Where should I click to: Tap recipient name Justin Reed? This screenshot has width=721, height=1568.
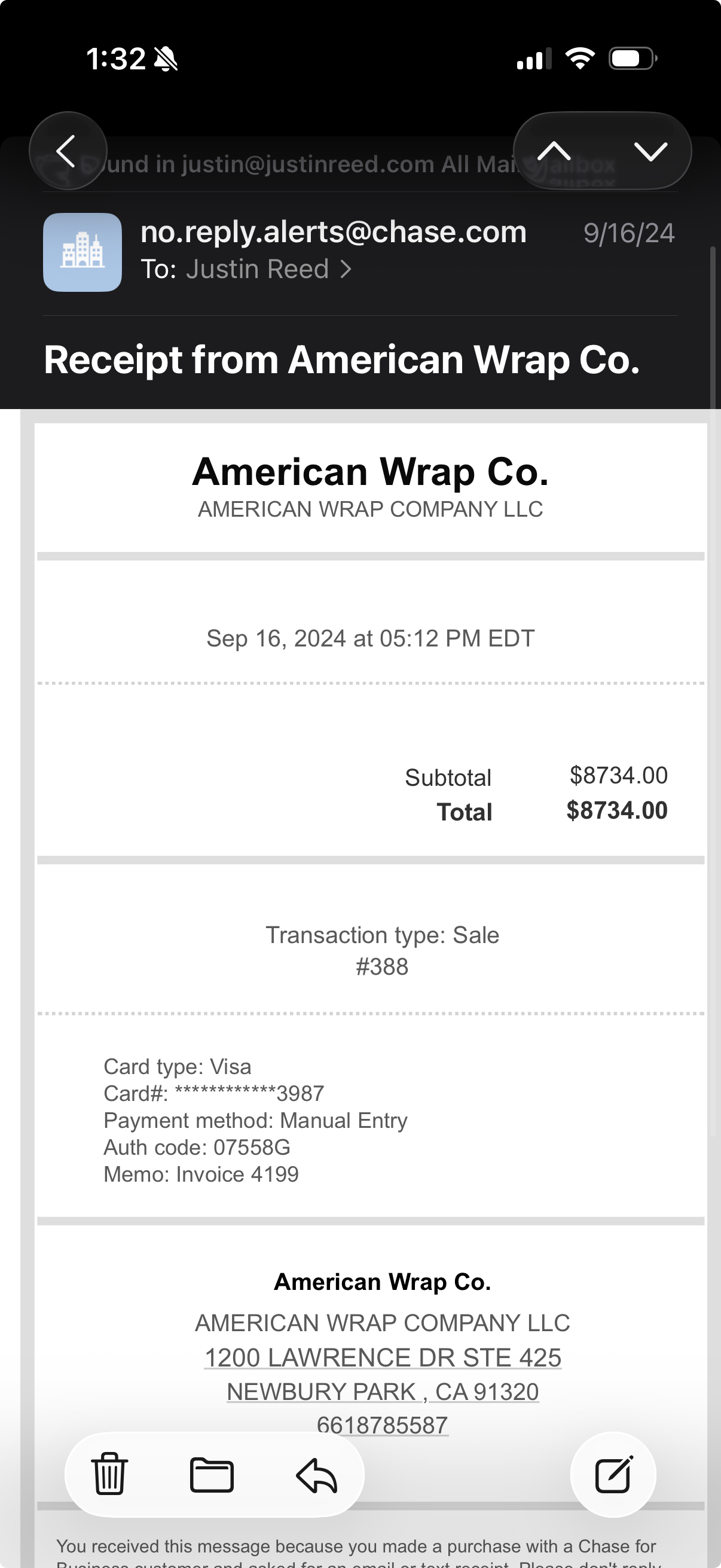[257, 269]
